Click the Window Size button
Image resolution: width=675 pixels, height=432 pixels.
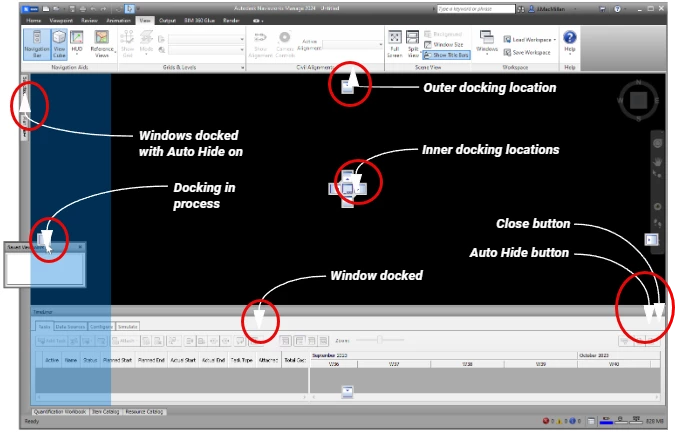(444, 44)
